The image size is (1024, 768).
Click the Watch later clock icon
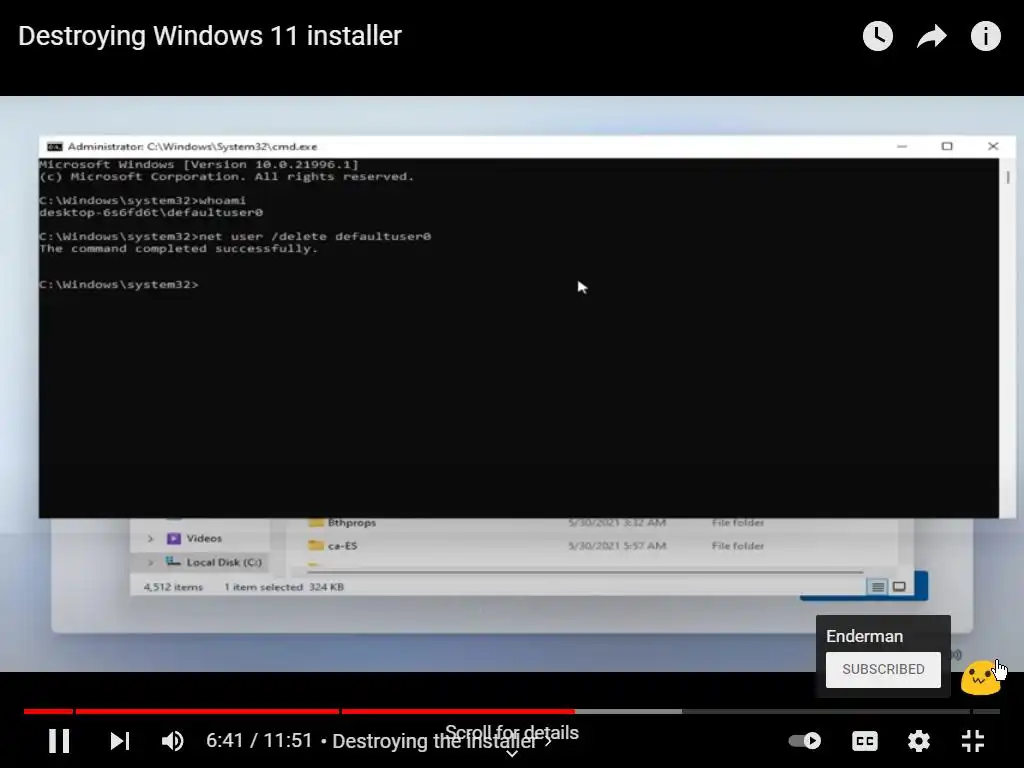point(878,36)
